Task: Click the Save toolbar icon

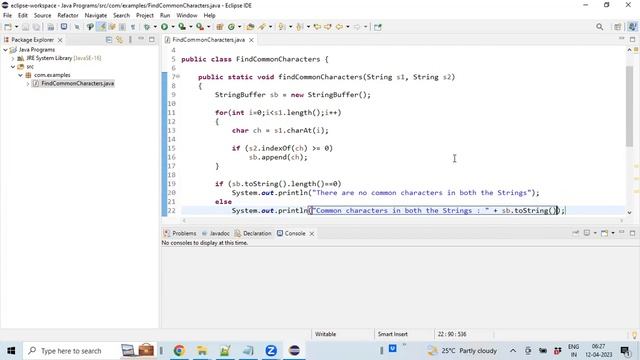Action: point(25,27)
